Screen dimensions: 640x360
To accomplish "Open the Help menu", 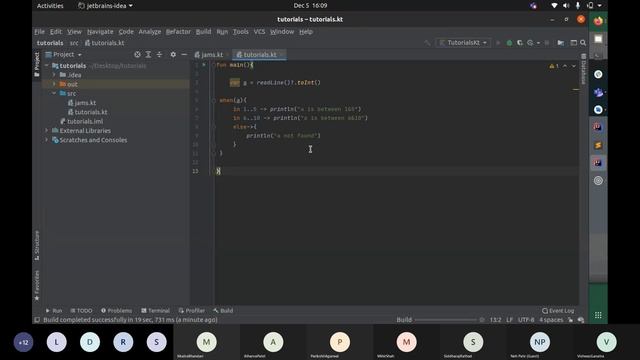I will click(306, 31).
